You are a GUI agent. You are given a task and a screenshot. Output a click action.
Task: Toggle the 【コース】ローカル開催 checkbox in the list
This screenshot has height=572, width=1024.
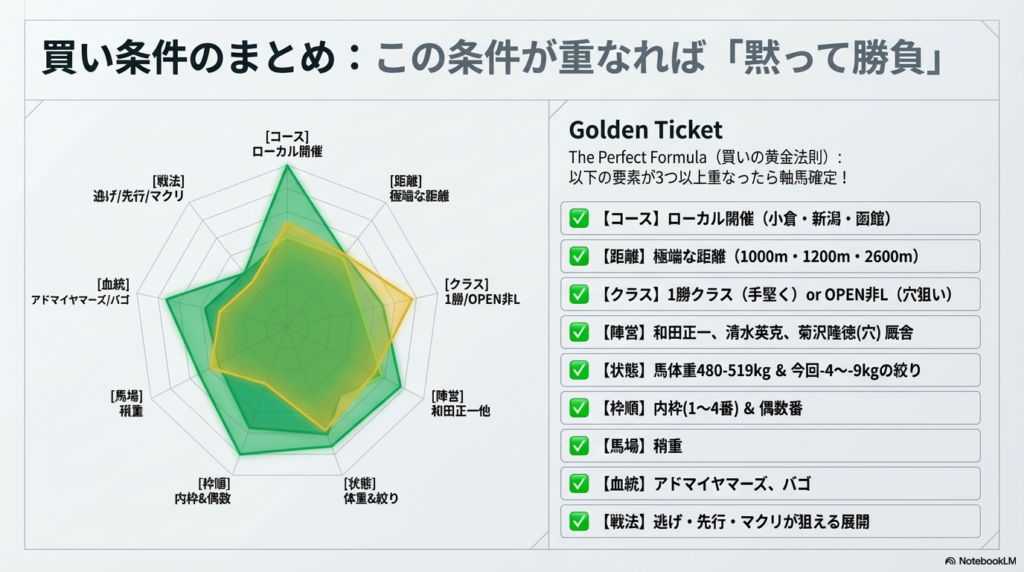coord(579,218)
